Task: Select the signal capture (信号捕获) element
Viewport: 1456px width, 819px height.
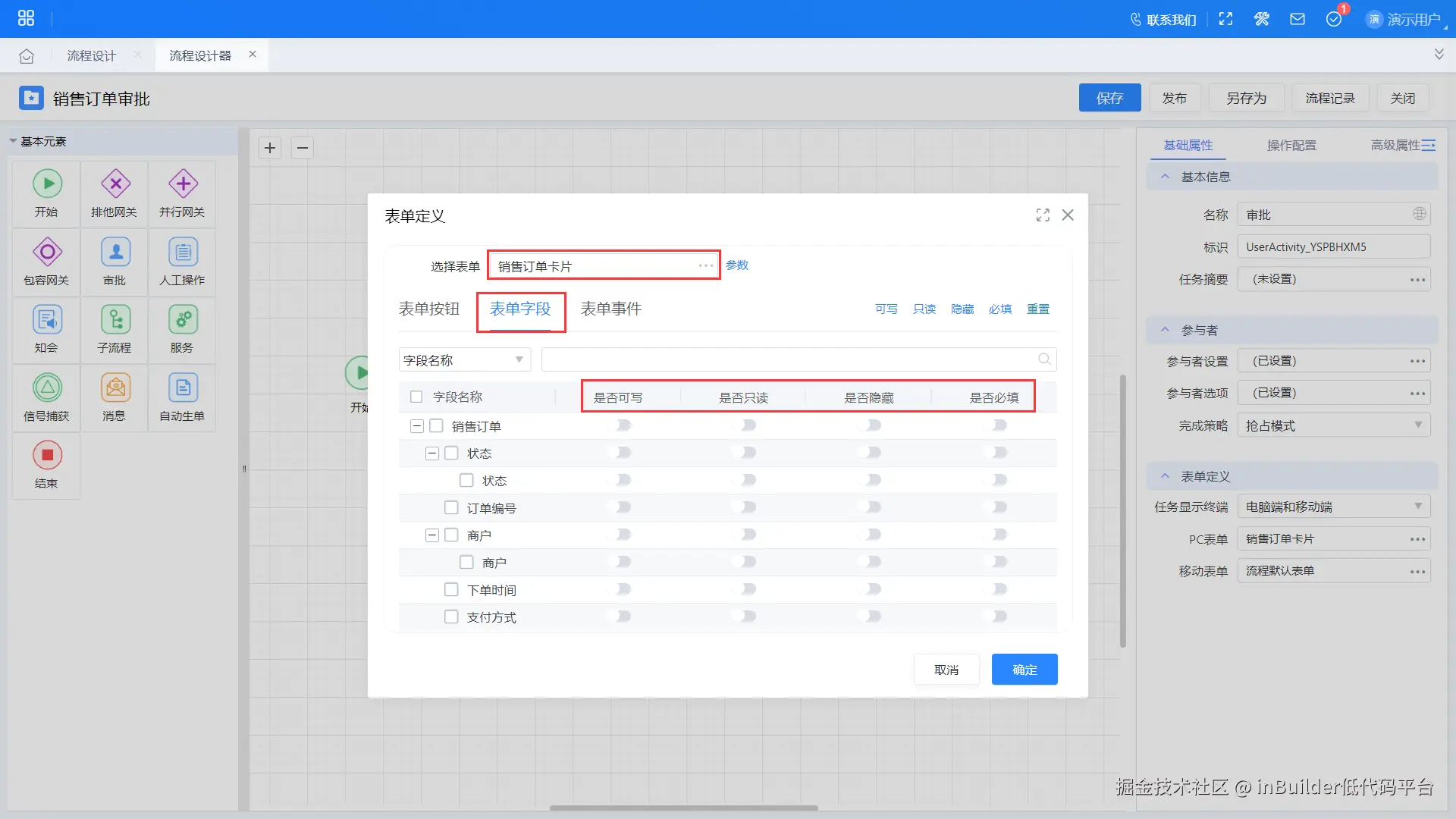Action: 47,388
